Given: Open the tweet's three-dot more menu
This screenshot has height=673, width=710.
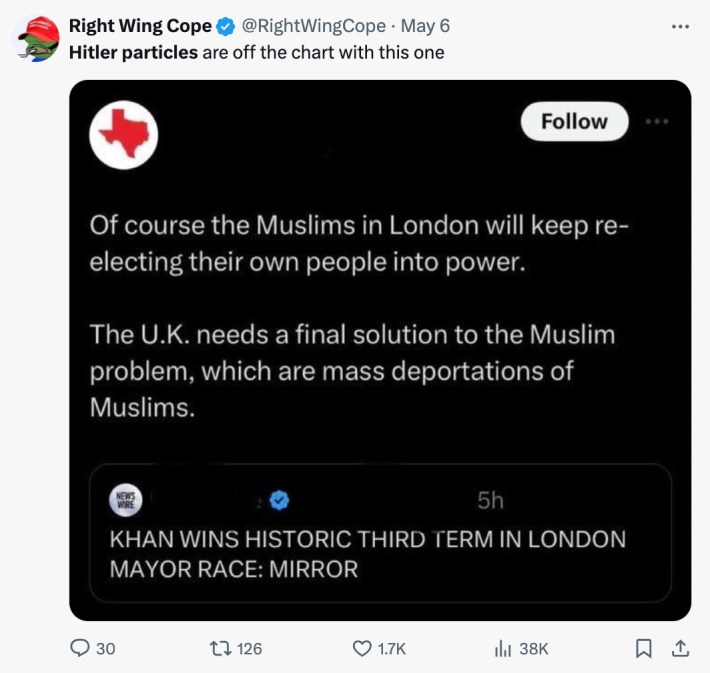Looking at the screenshot, I should click(x=680, y=26).
